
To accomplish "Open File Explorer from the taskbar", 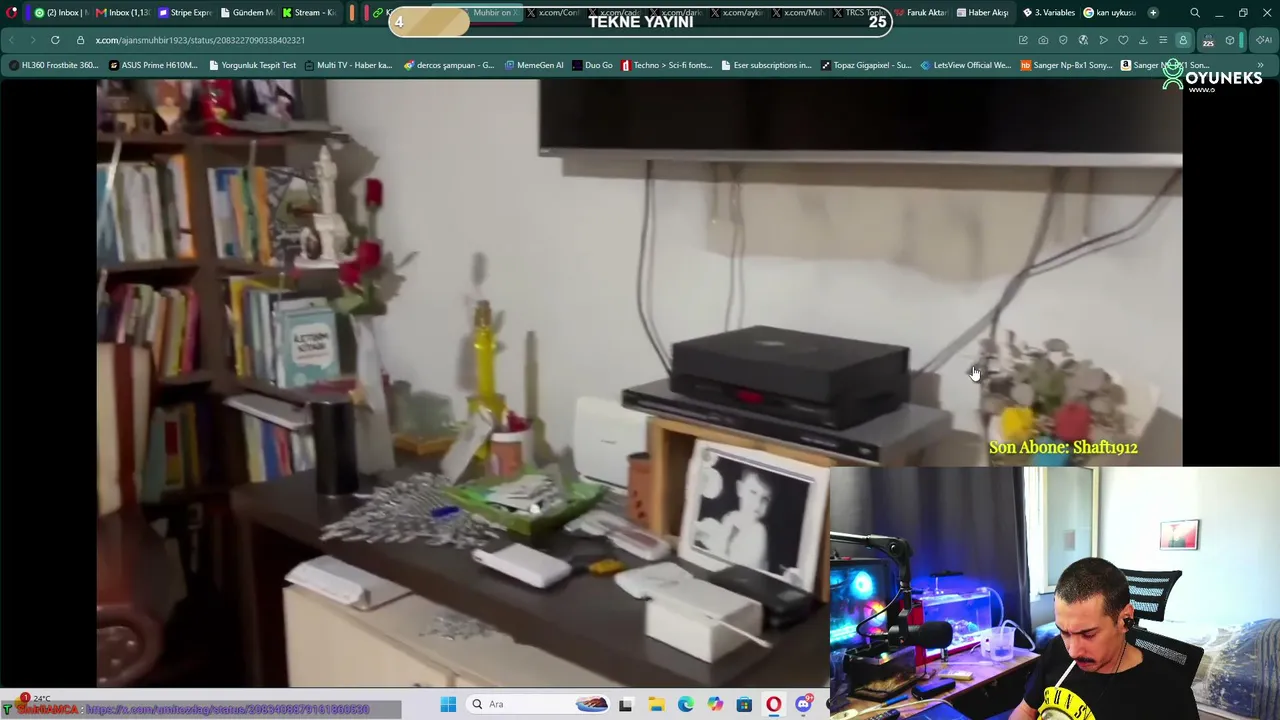I will [x=656, y=704].
